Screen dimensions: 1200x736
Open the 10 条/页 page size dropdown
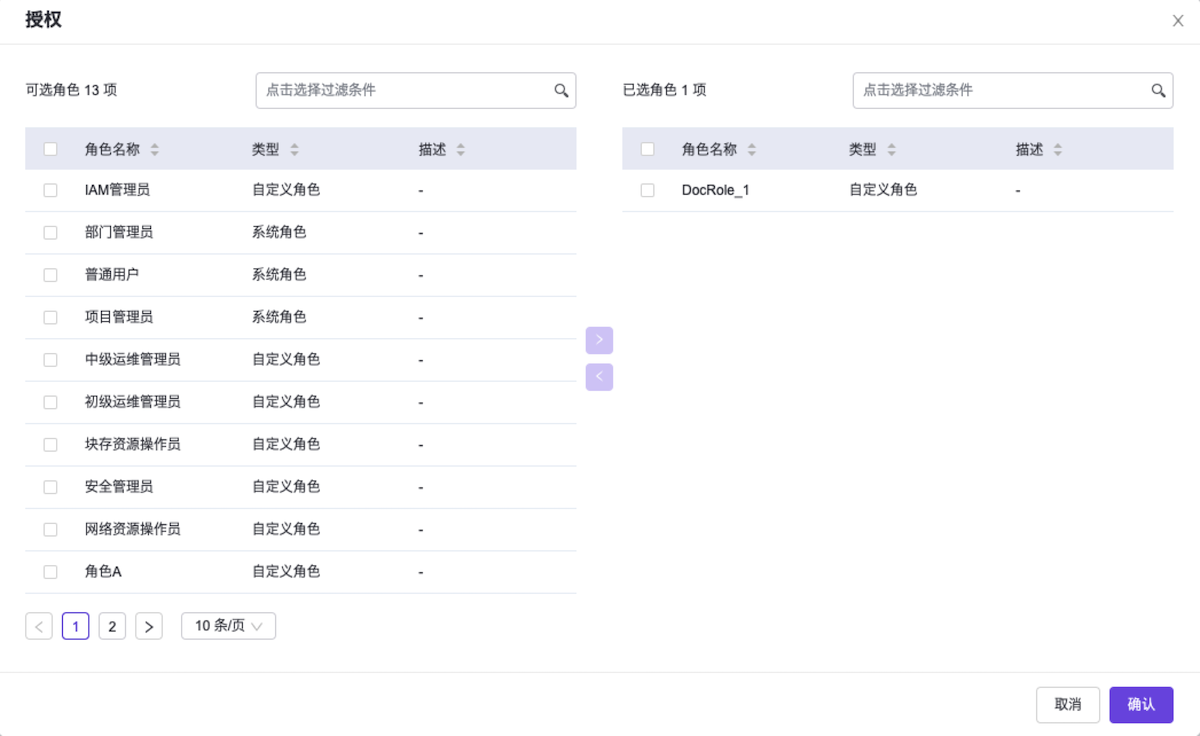pos(228,625)
